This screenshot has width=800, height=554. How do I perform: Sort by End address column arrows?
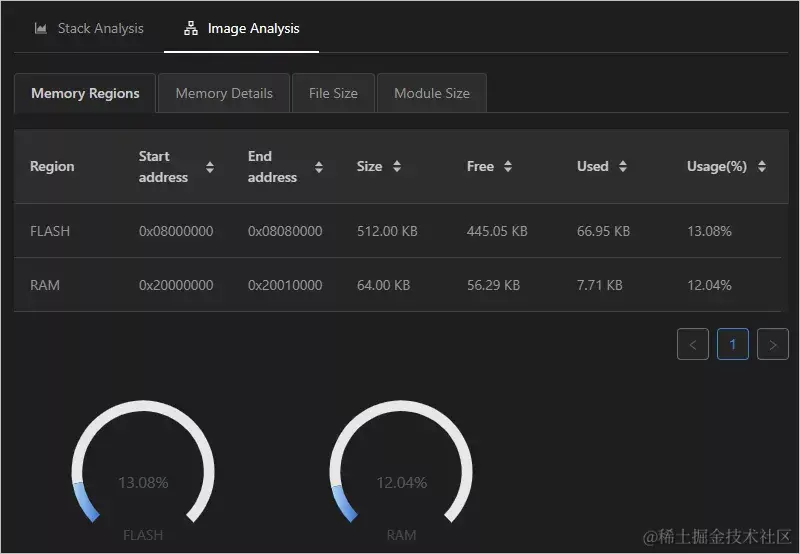319,167
